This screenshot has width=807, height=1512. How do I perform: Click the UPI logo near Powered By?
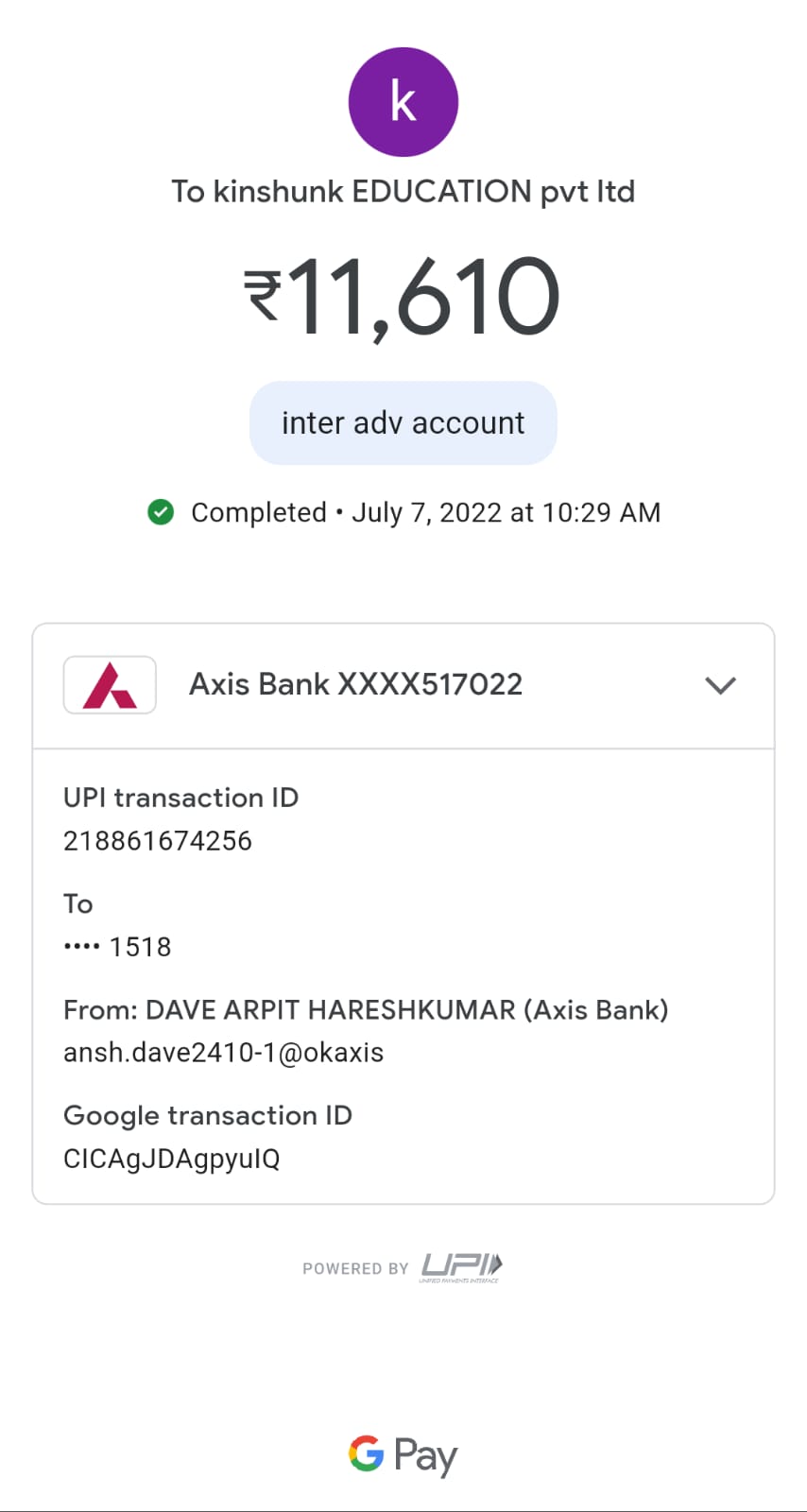point(461,1266)
